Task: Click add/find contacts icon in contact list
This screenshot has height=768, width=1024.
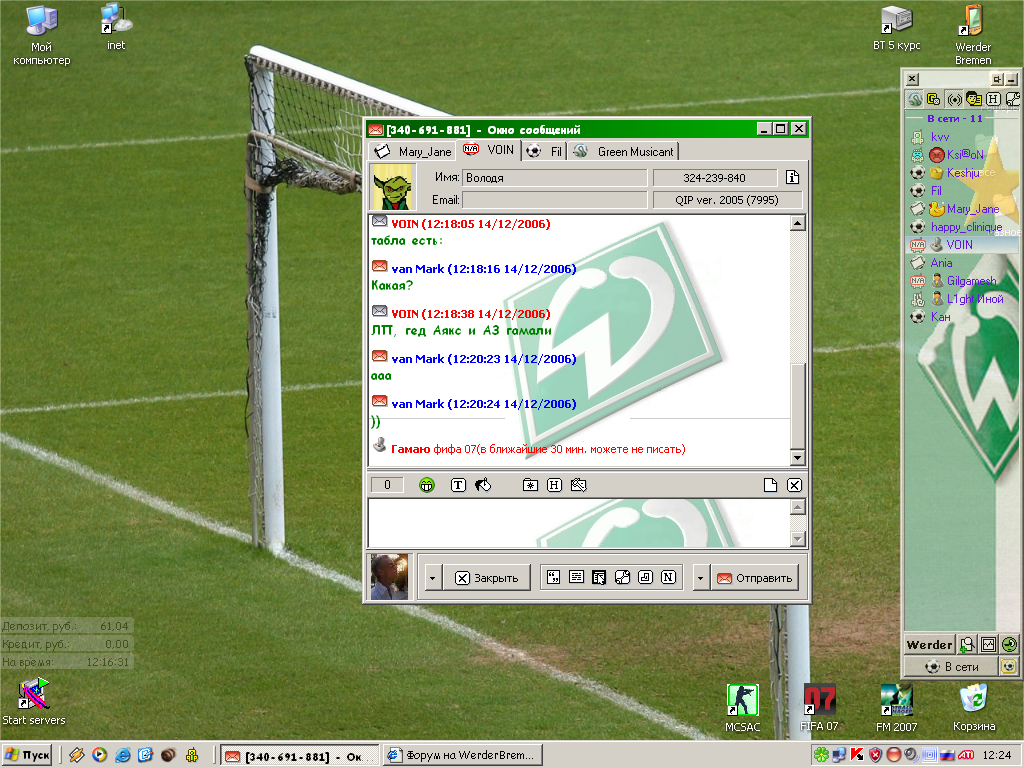Action: tap(967, 644)
